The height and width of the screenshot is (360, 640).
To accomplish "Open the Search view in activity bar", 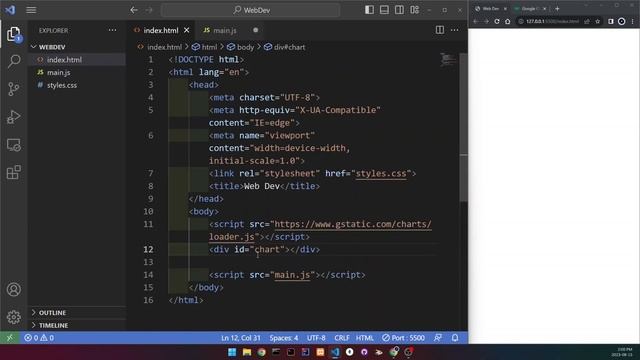I will [13, 61].
